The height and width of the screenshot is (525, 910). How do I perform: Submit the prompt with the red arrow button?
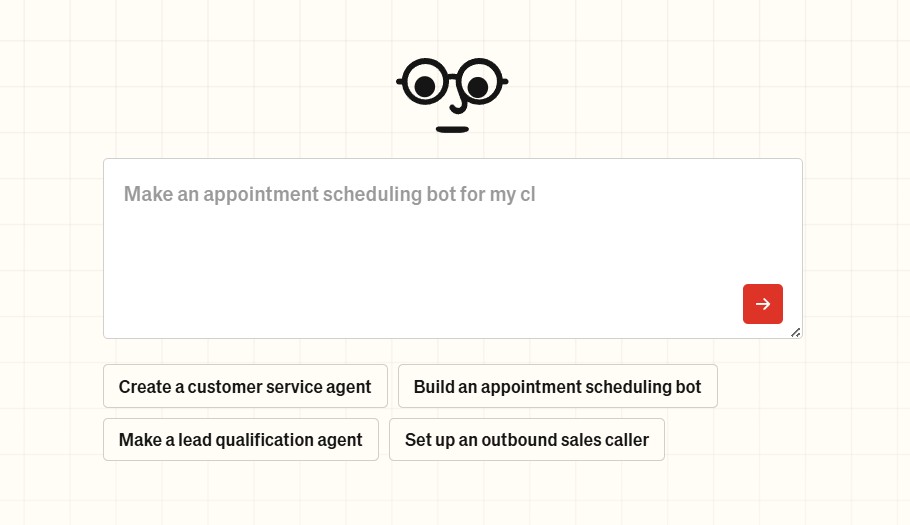click(x=763, y=304)
